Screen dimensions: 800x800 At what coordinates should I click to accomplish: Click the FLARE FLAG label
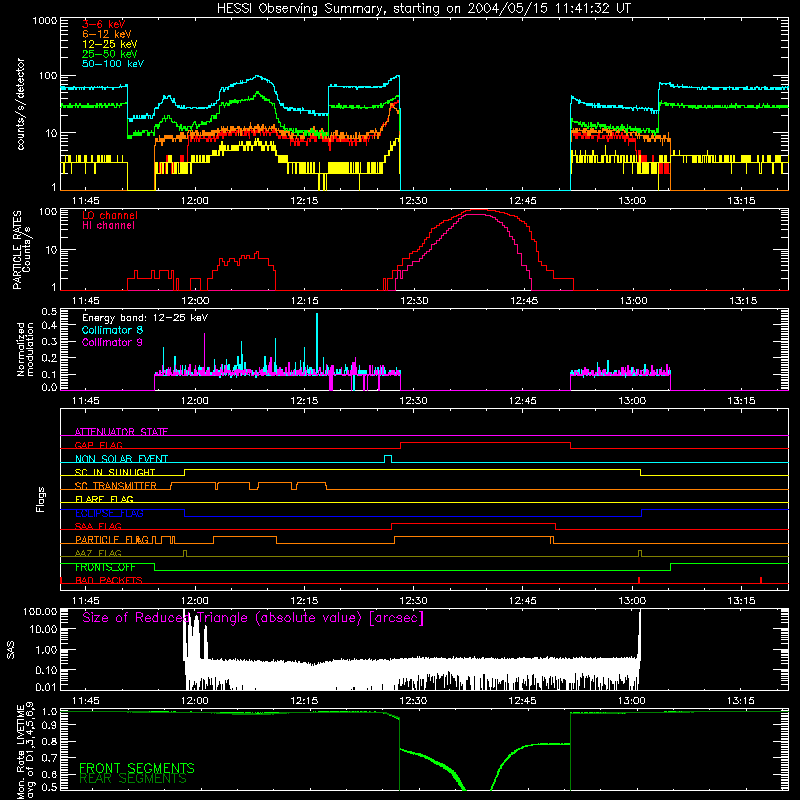tap(104, 499)
